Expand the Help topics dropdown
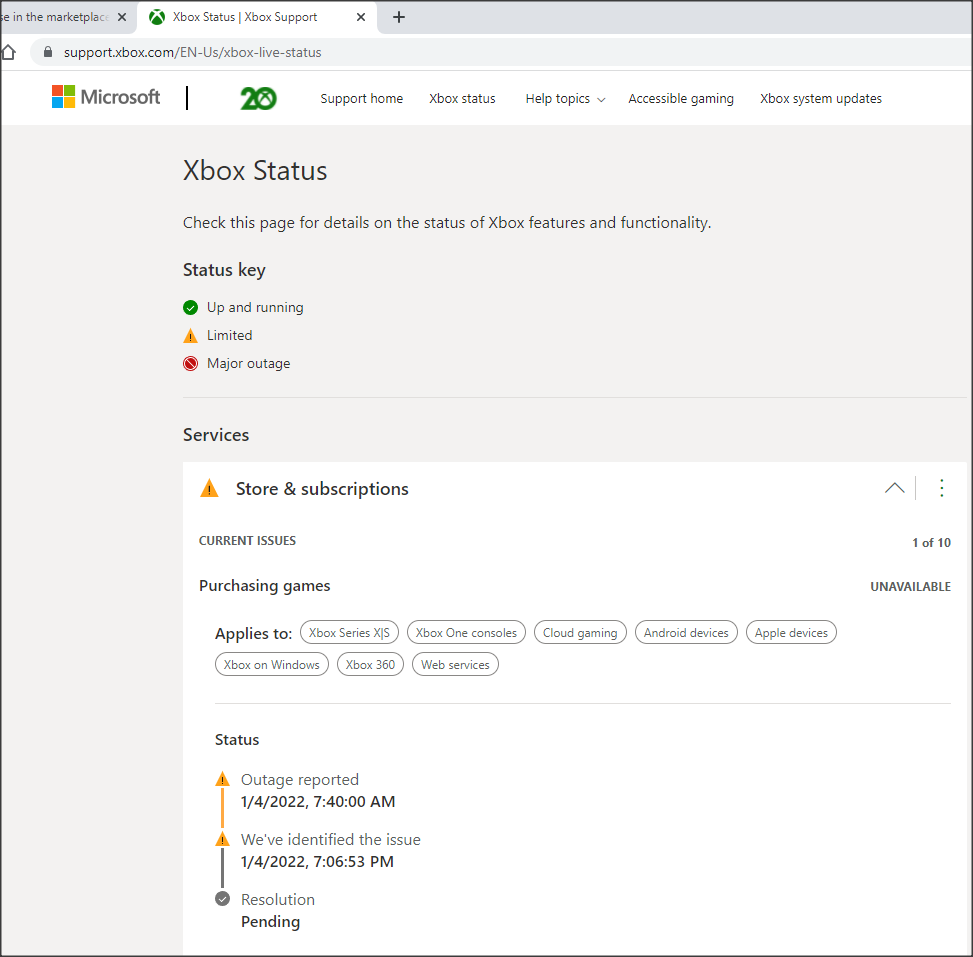This screenshot has width=973, height=957. click(565, 98)
